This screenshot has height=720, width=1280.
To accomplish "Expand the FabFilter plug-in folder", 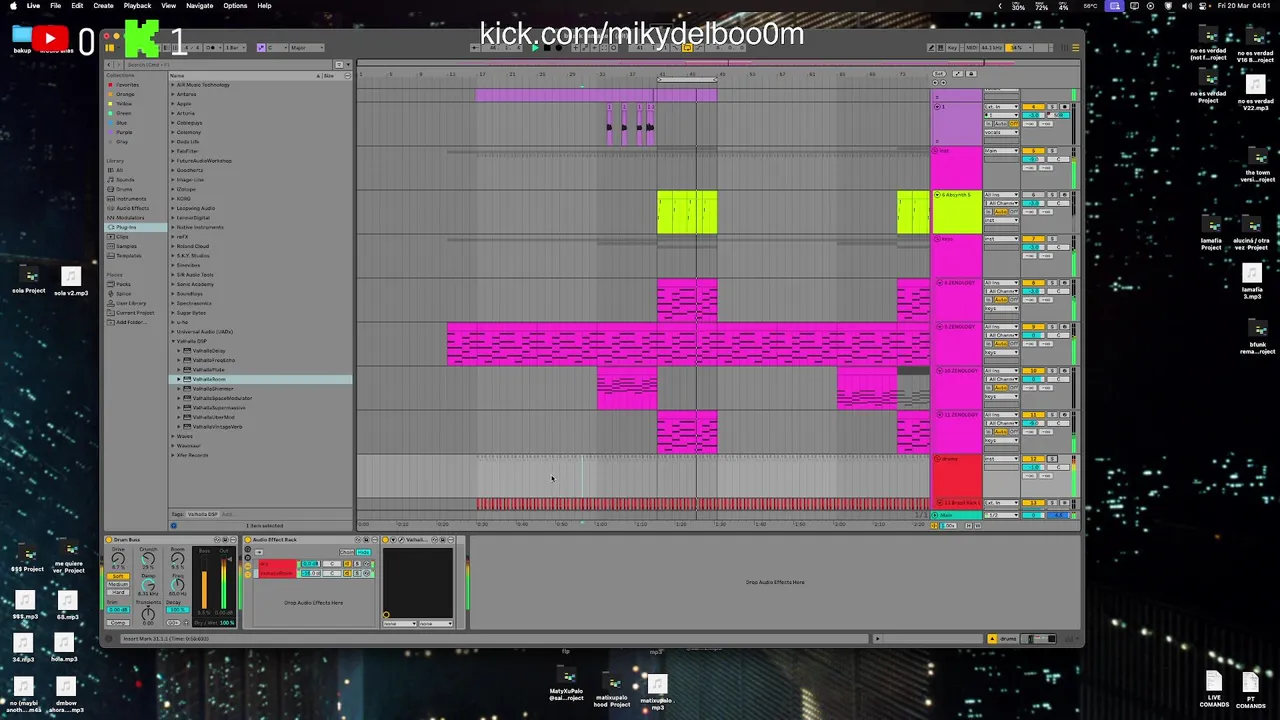I will [x=173, y=151].
